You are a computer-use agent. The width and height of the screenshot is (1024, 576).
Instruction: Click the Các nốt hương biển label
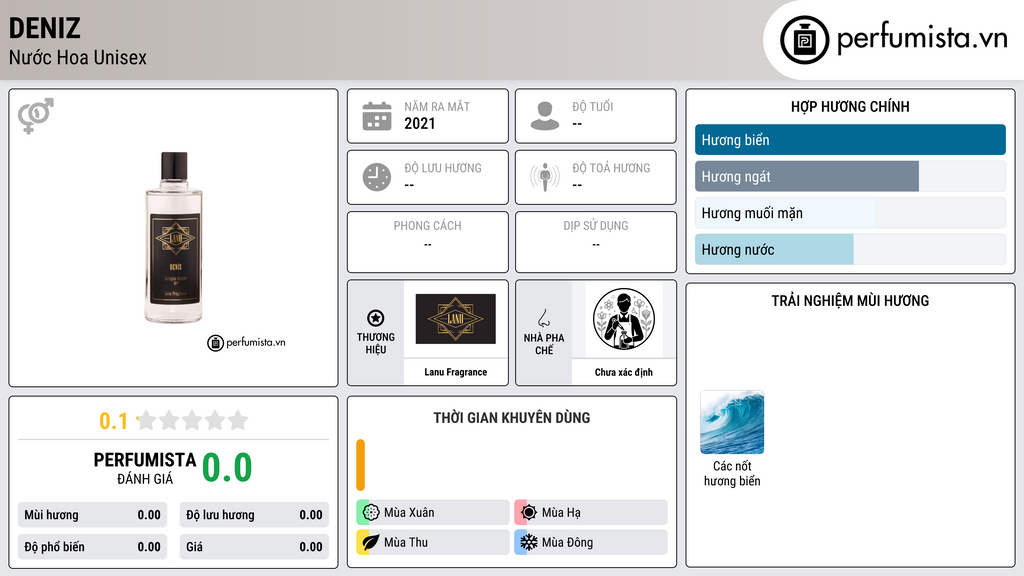[x=732, y=473]
